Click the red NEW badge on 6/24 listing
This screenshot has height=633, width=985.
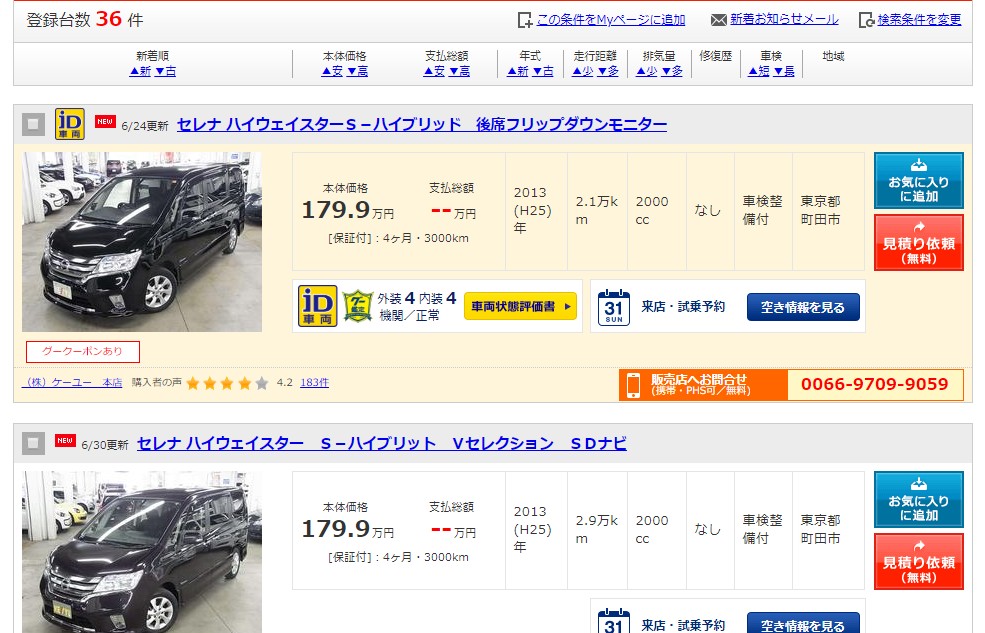[x=105, y=121]
